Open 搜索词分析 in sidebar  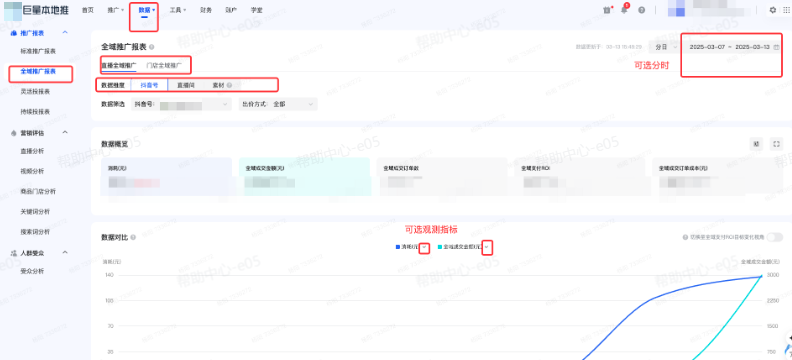pyautogui.click(x=35, y=232)
